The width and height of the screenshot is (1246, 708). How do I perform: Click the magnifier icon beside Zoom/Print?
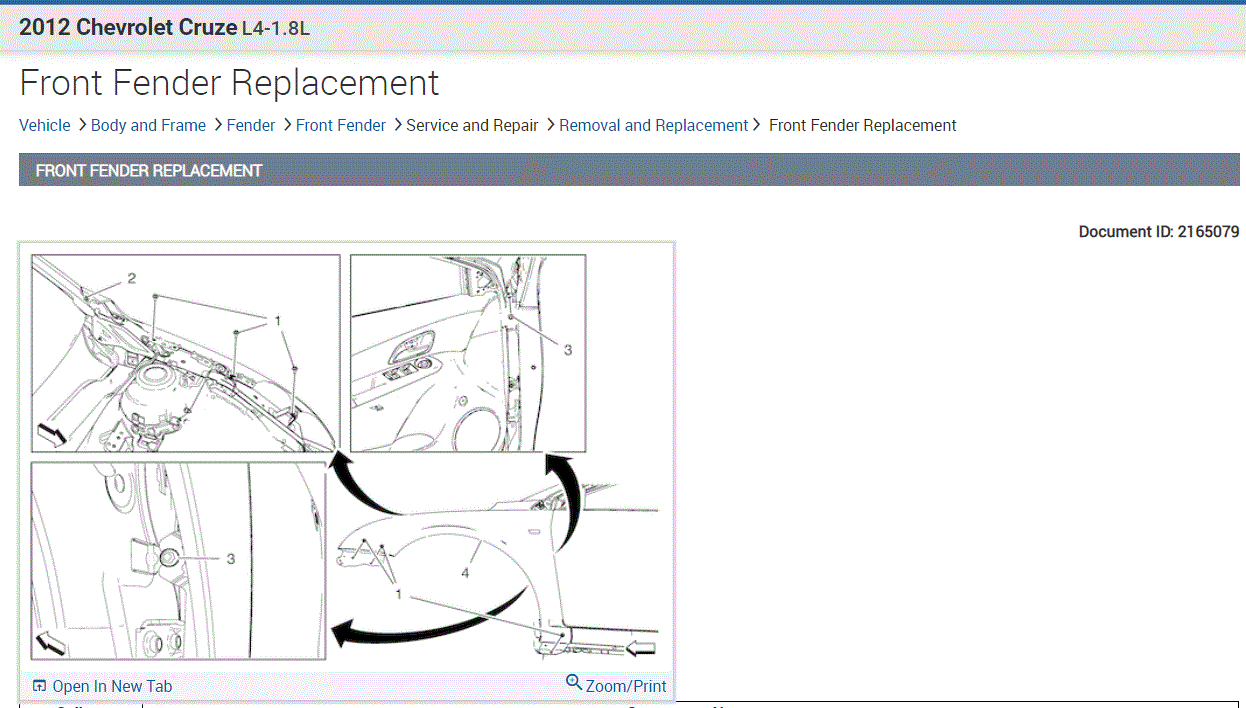574,683
